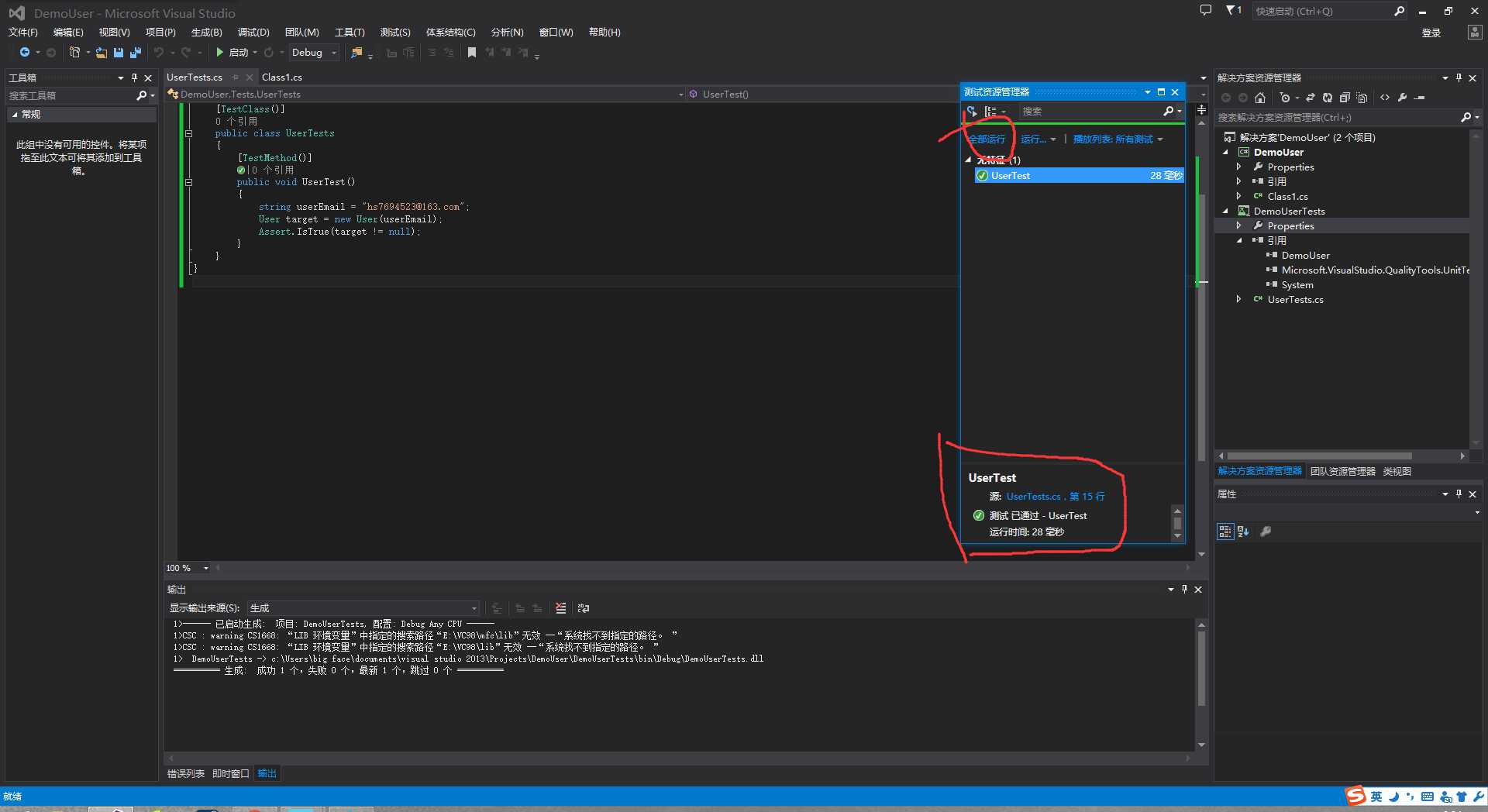Click Home icon in Solution Explorer toolbar
Screen dimensions: 1488x812
1260,98
